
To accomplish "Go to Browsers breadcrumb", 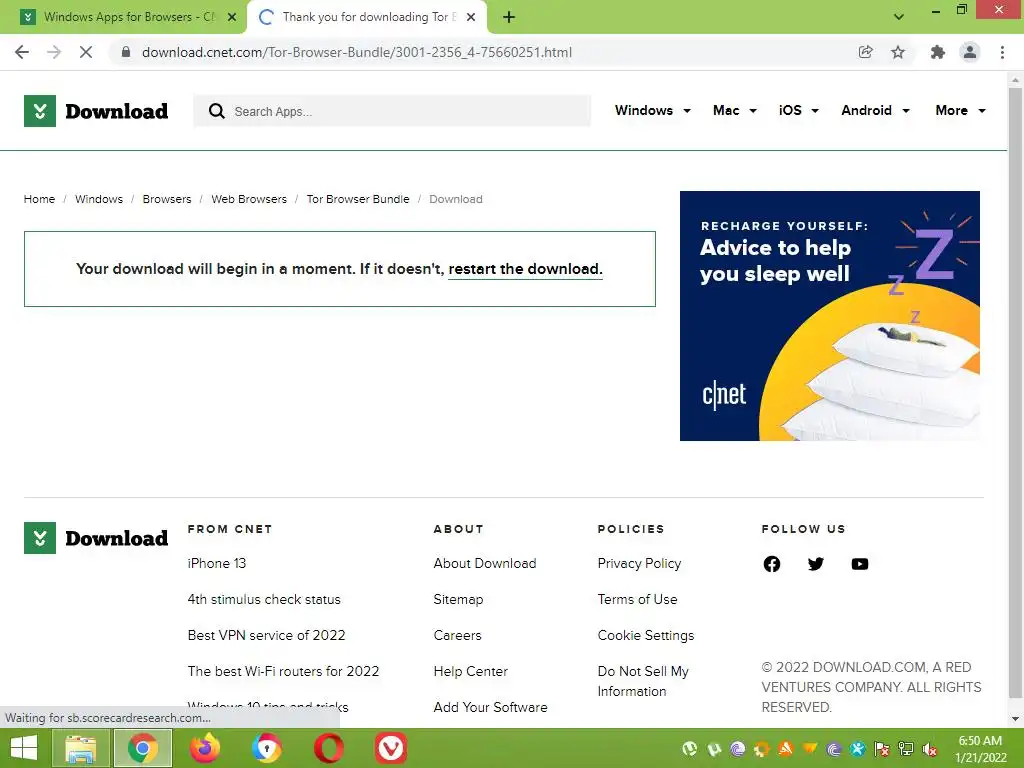I will point(167,199).
